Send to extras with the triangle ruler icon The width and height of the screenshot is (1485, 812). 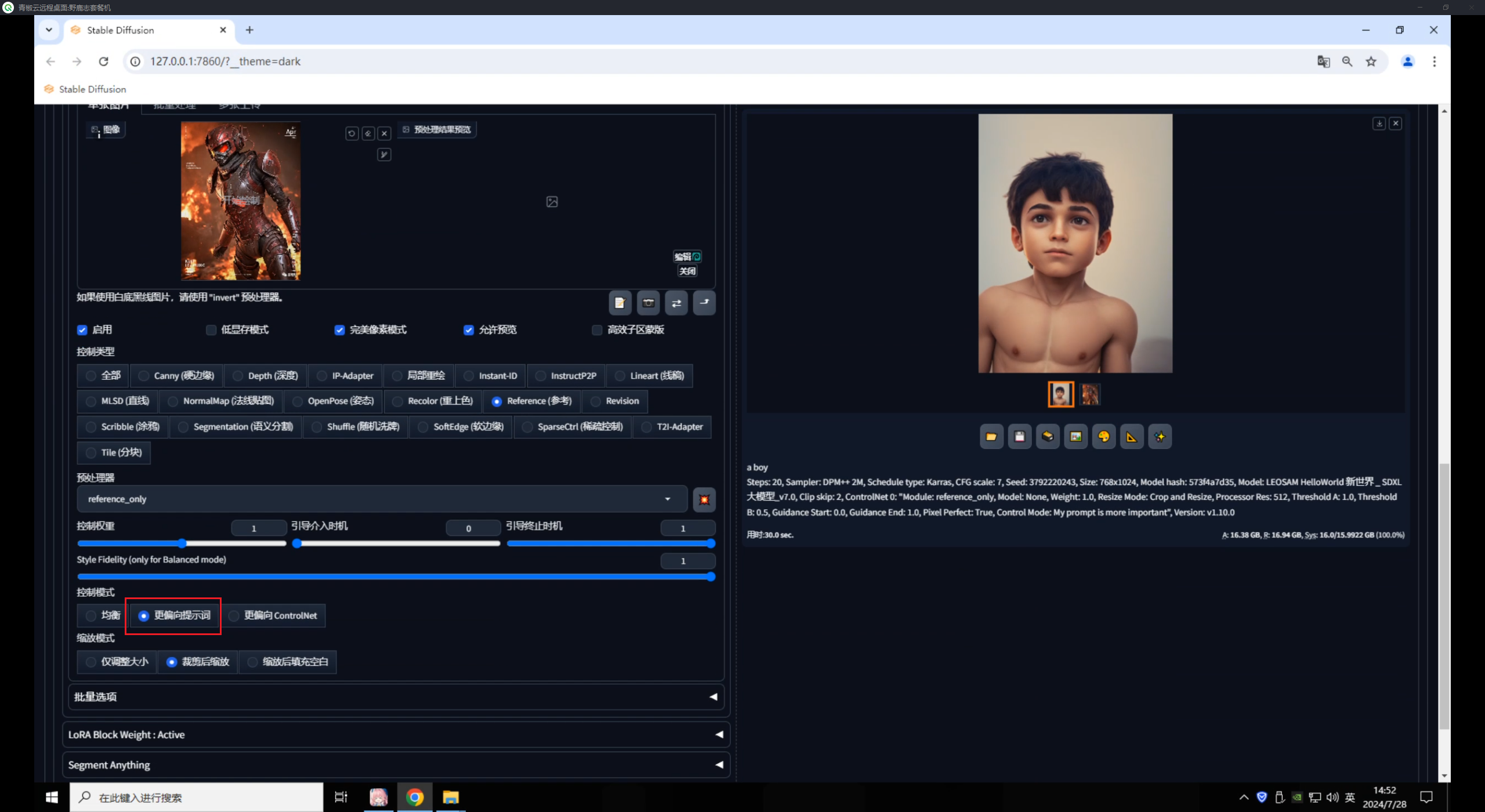click(x=1132, y=437)
